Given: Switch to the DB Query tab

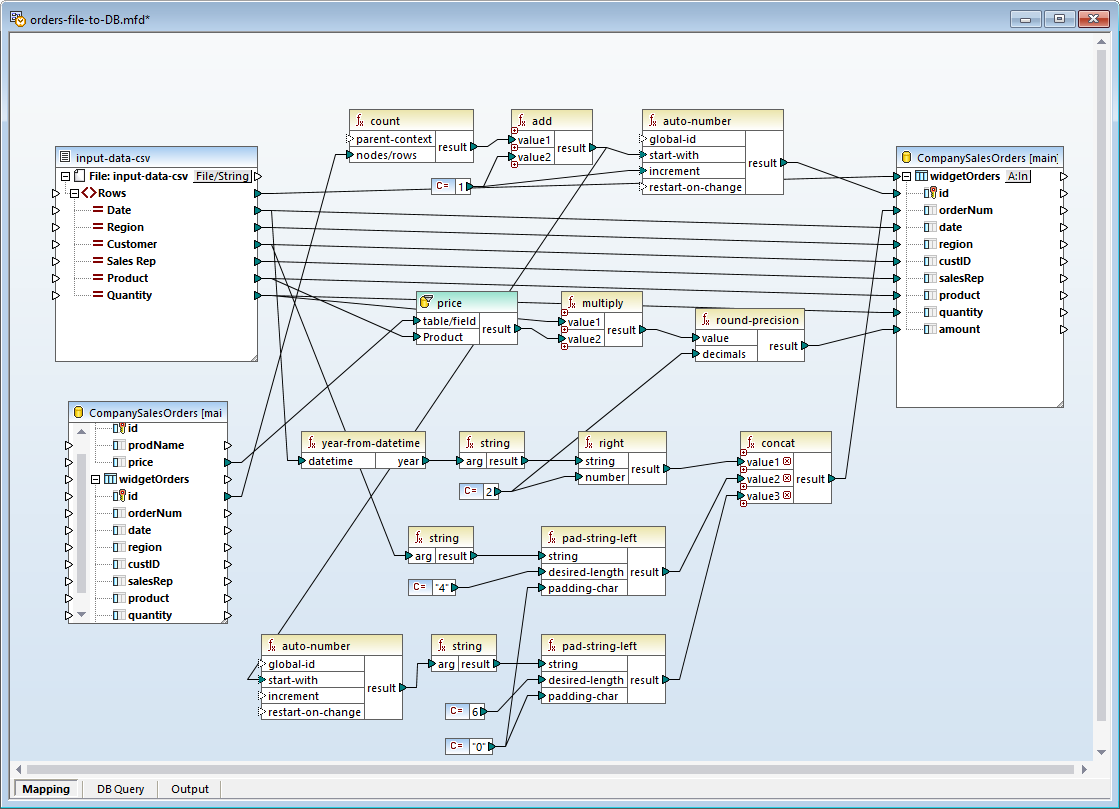Looking at the screenshot, I should 120,789.
